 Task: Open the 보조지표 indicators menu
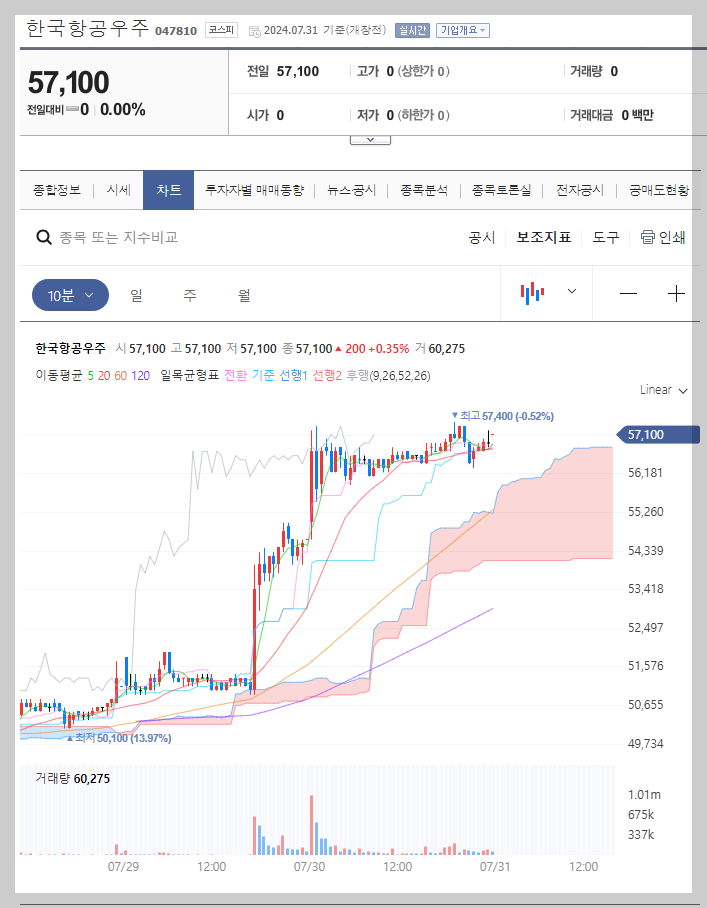tap(543, 237)
